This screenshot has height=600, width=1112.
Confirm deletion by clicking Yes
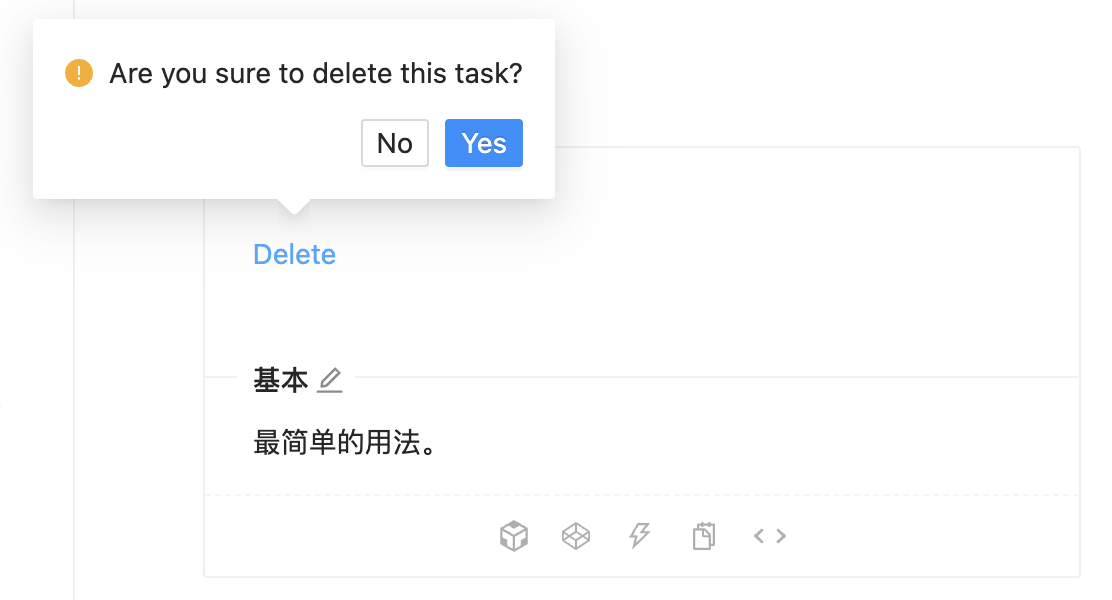[483, 143]
